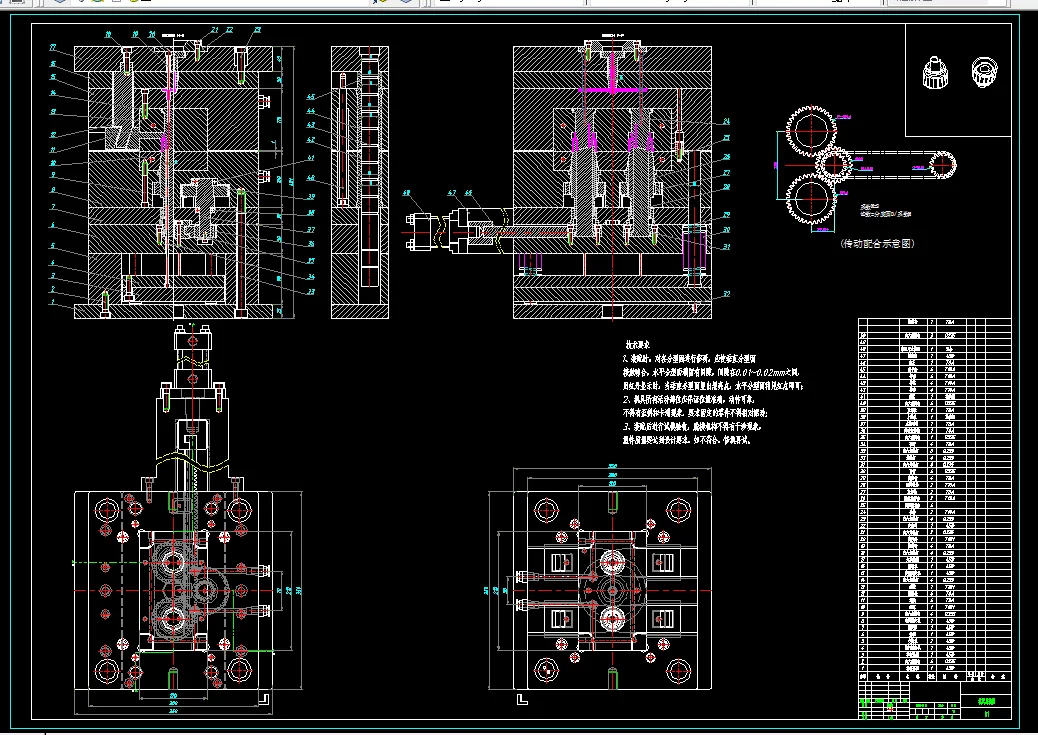Click part balloon number 33

coord(310,291)
